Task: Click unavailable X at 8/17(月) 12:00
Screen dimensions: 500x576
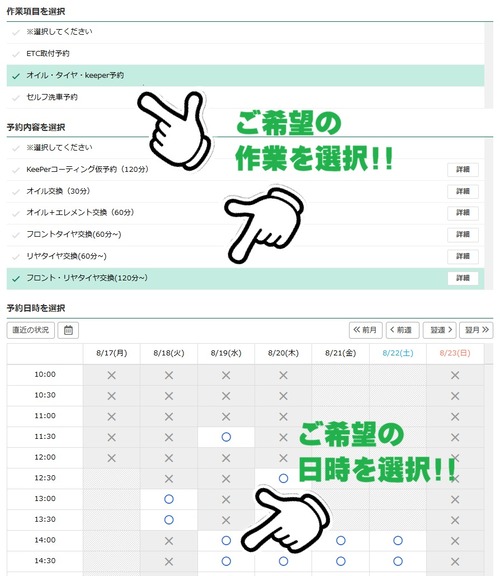Action: (x=112, y=458)
